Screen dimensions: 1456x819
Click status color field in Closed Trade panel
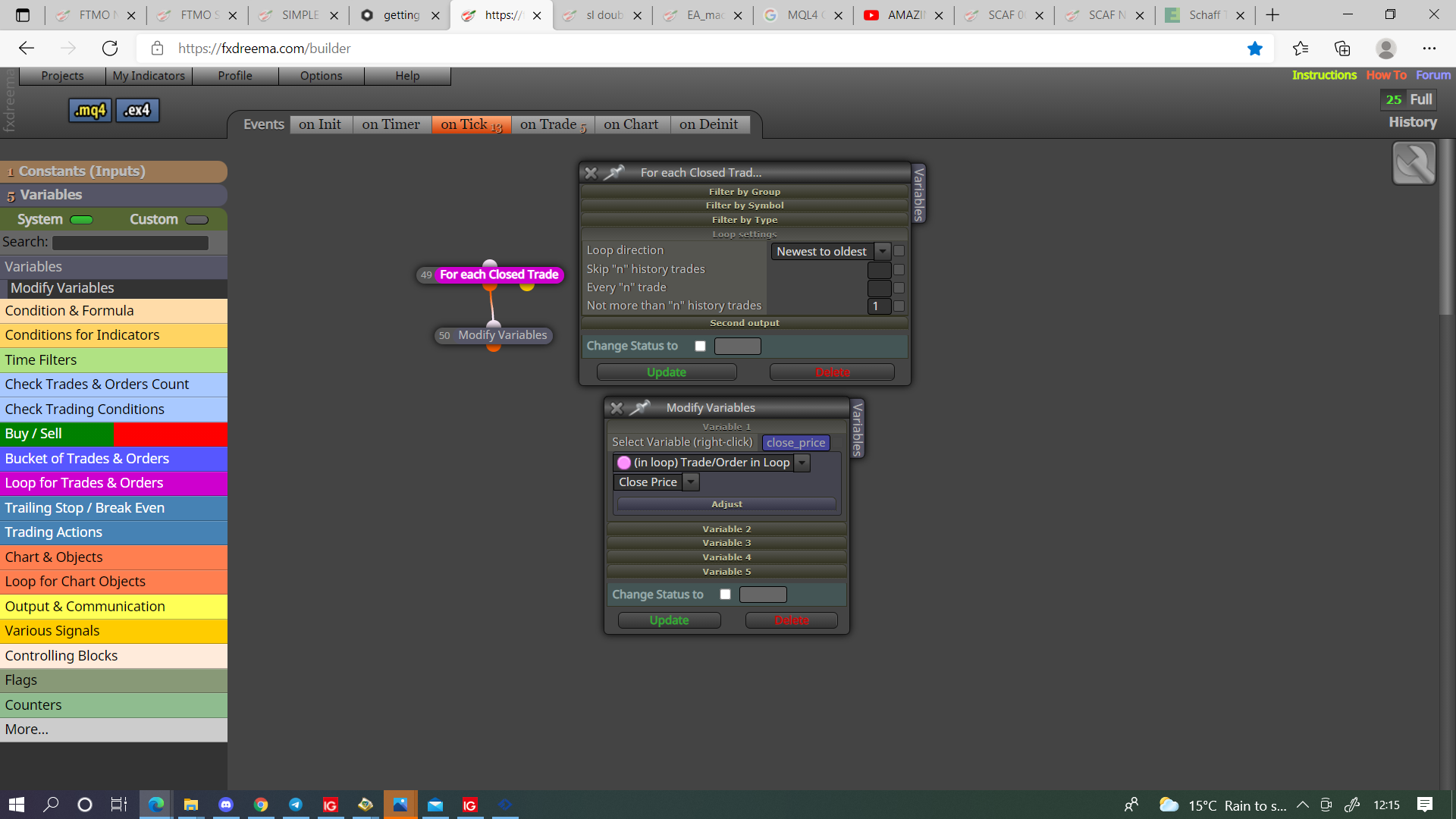[737, 347]
